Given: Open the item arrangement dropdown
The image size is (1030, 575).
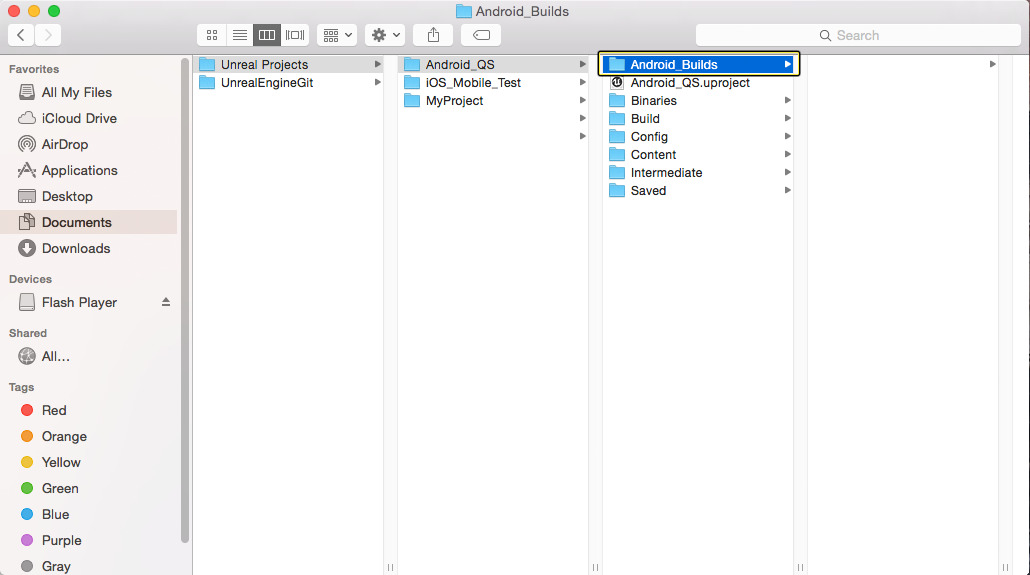Looking at the screenshot, I should tap(337, 35).
